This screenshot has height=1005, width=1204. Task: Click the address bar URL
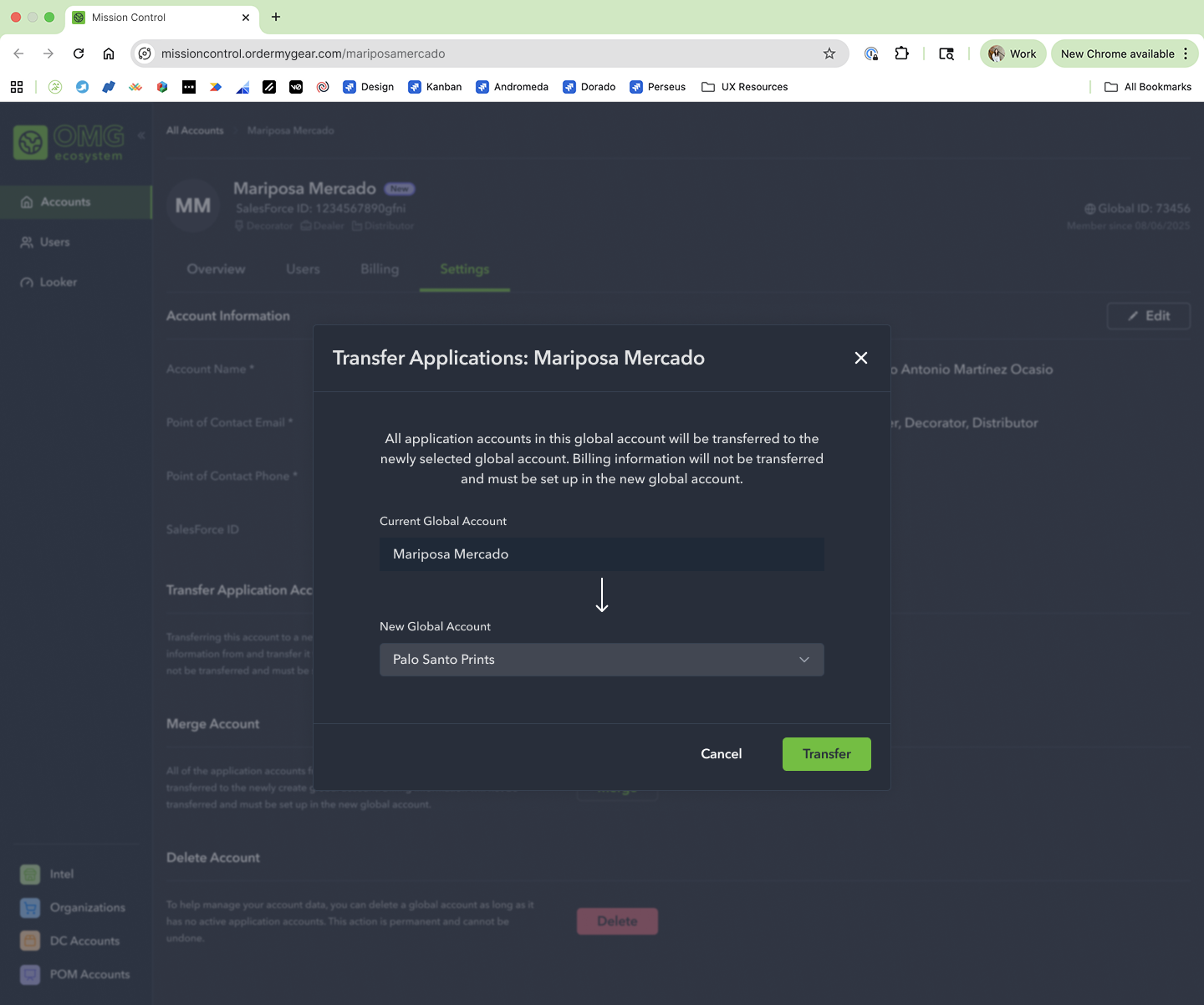303,54
